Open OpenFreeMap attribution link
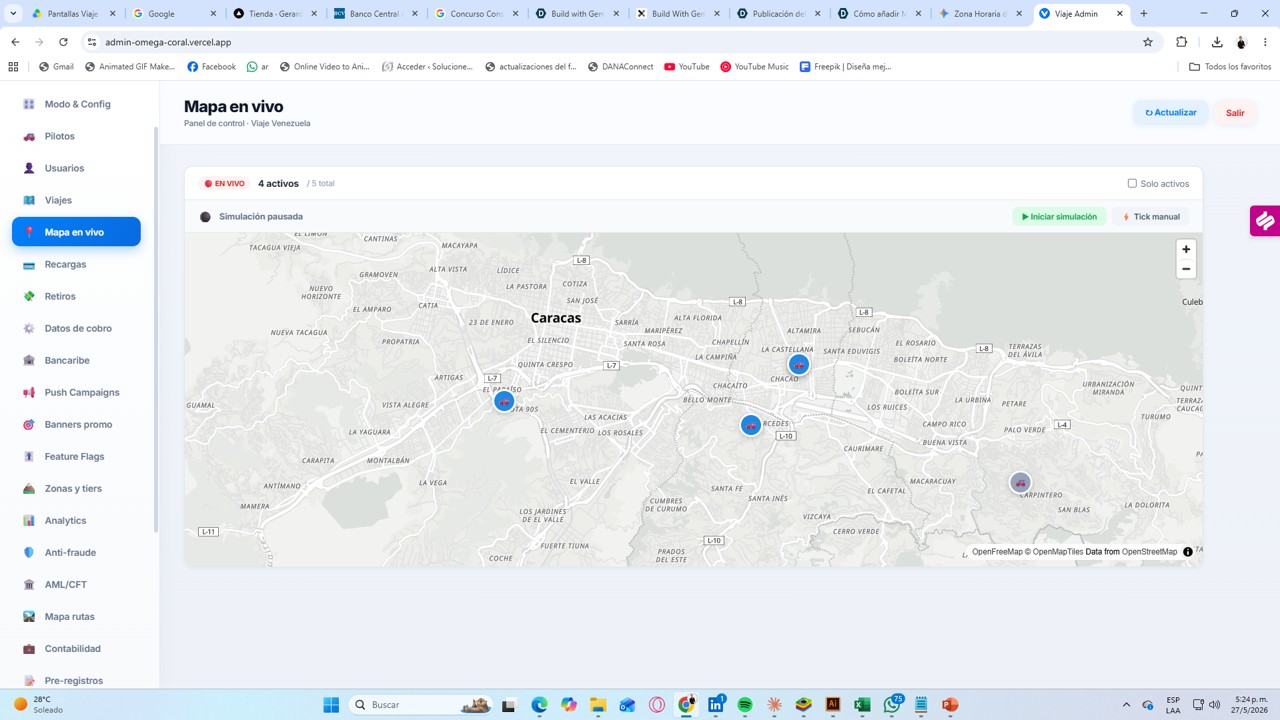This screenshot has width=1280, height=720. click(x=997, y=552)
